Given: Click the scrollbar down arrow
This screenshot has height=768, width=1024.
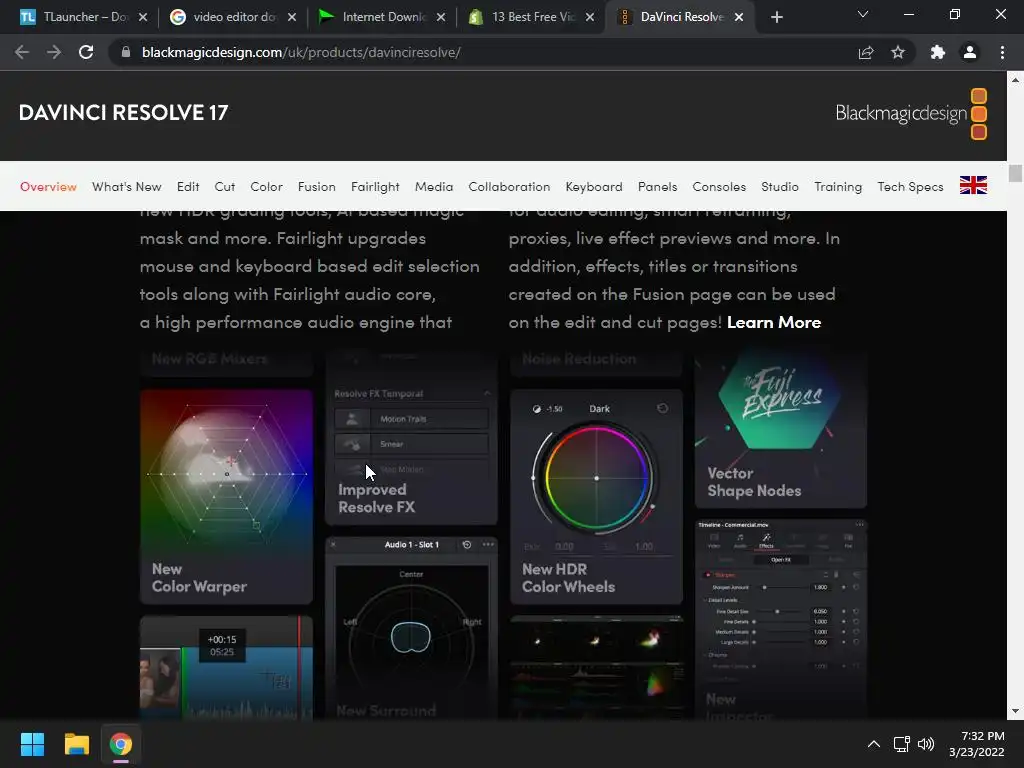Looking at the screenshot, I should tap(1015, 711).
